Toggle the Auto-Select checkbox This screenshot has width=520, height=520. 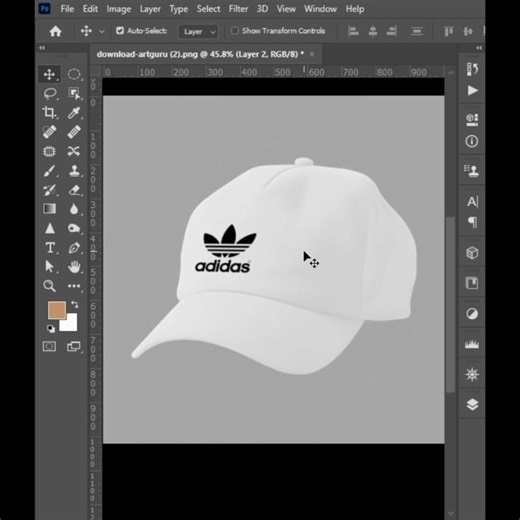point(120,31)
